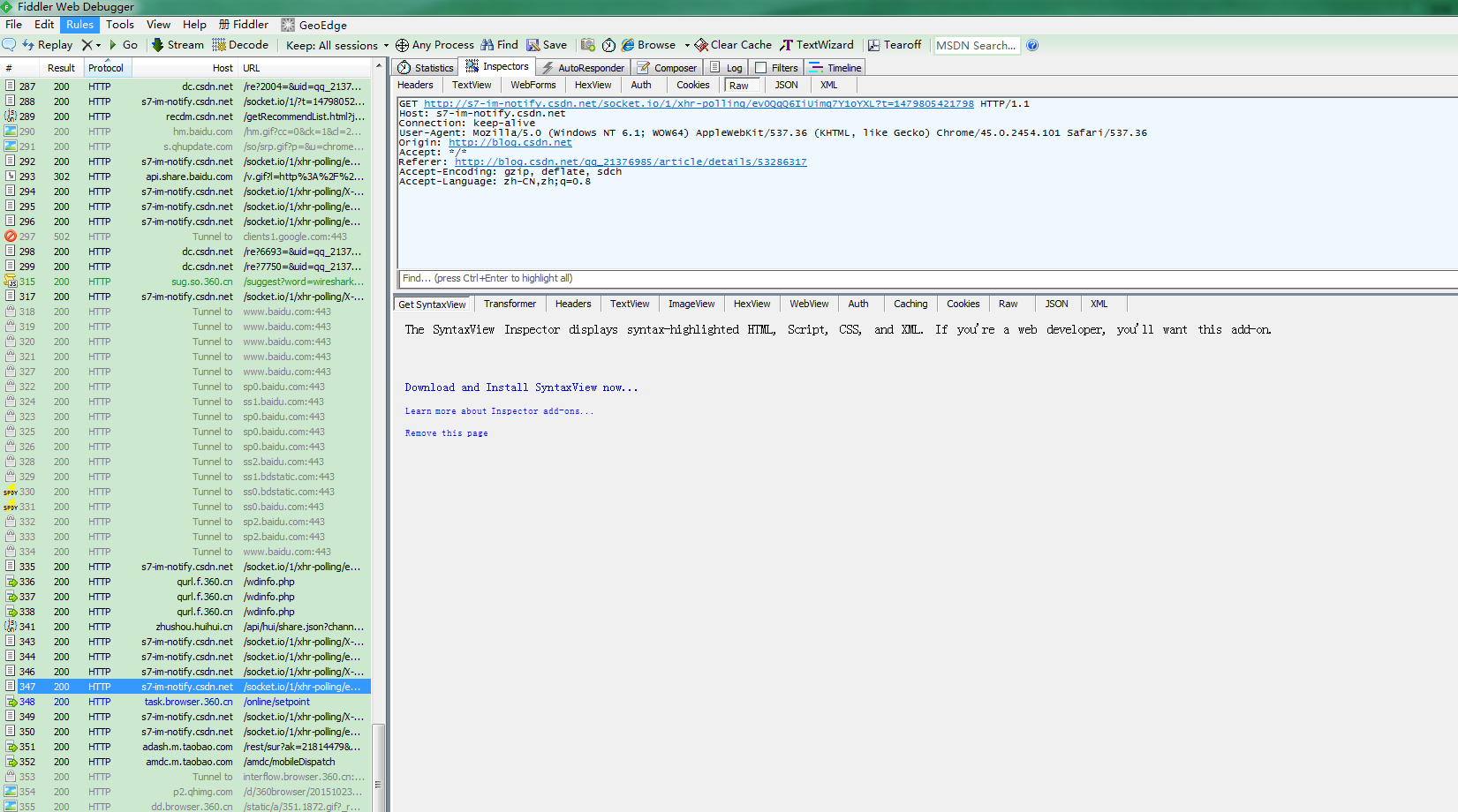Image resolution: width=1458 pixels, height=812 pixels.
Task: Switch to the WebView response tab
Action: click(808, 304)
